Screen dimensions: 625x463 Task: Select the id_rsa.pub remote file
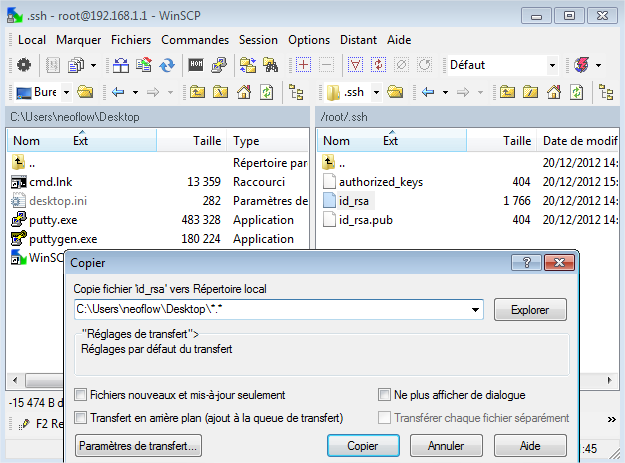point(366,220)
